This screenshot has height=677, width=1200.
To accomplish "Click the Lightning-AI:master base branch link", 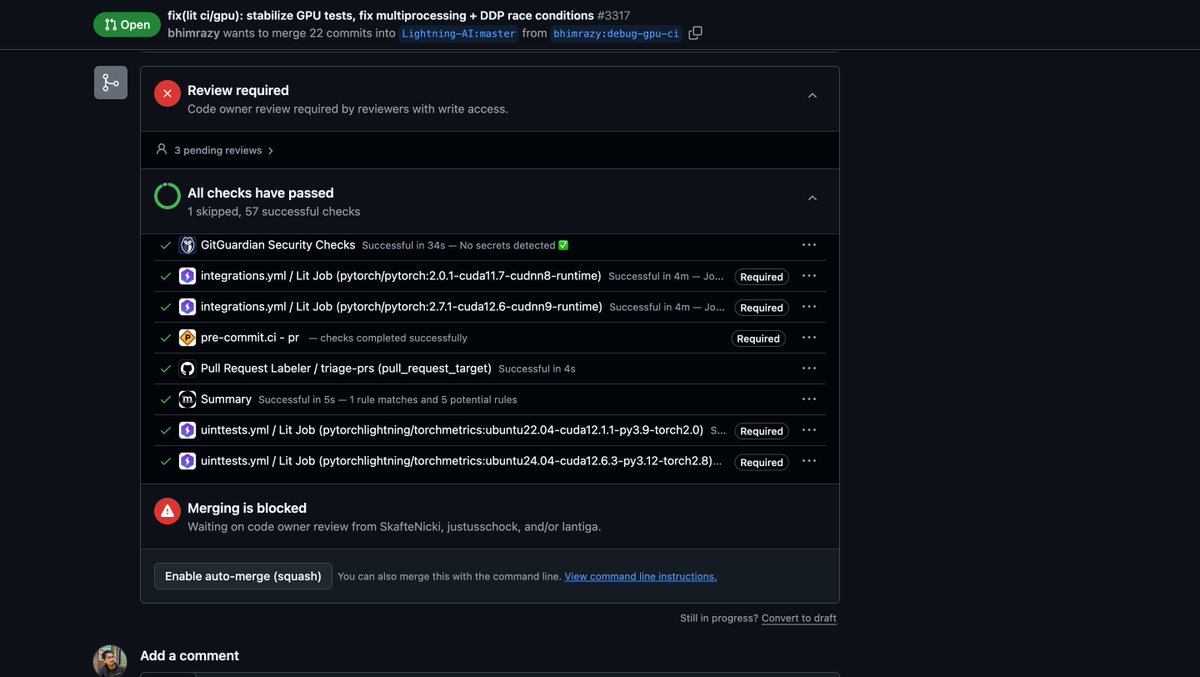I will tap(459, 33).
